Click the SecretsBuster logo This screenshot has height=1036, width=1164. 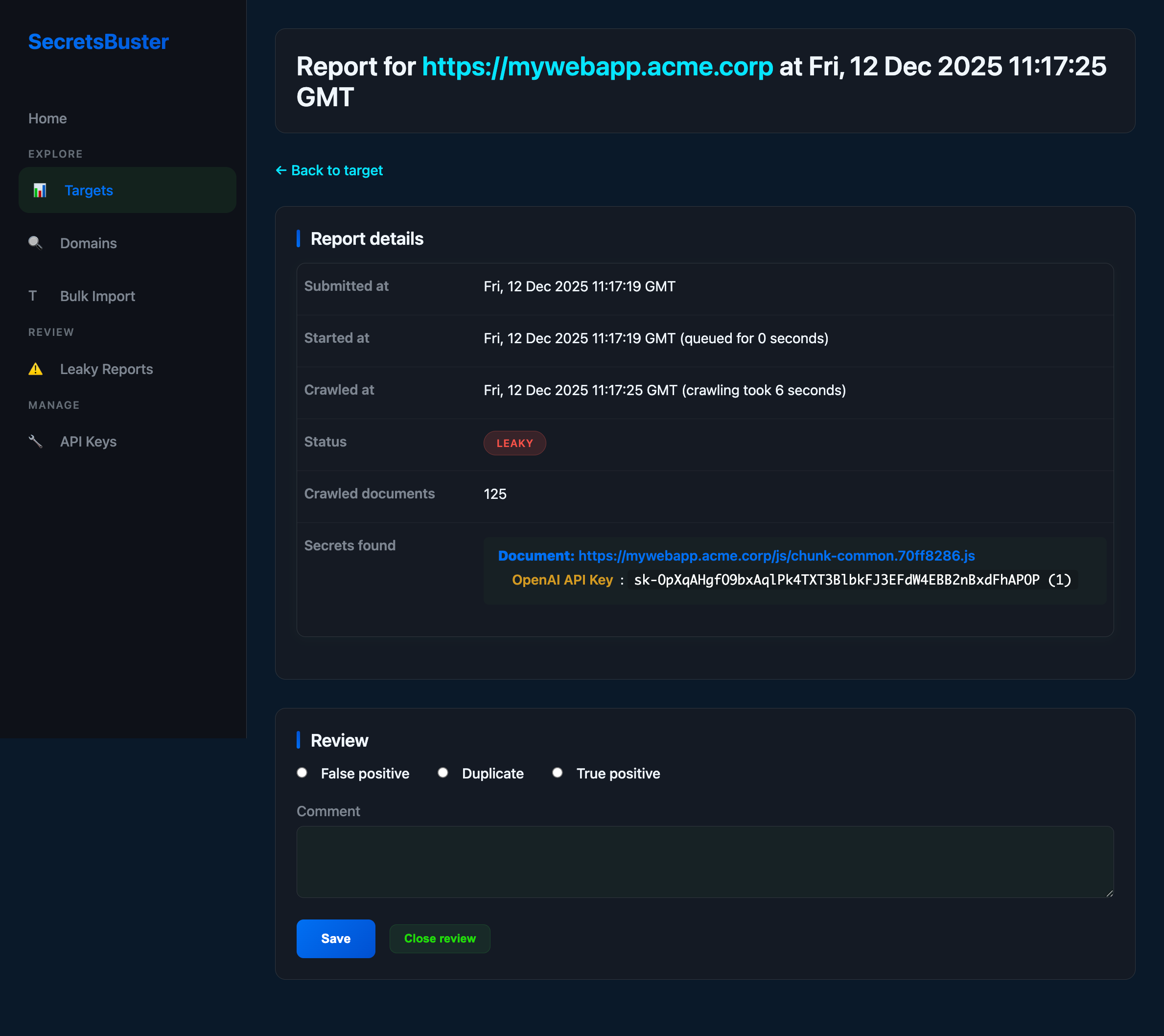pos(98,41)
